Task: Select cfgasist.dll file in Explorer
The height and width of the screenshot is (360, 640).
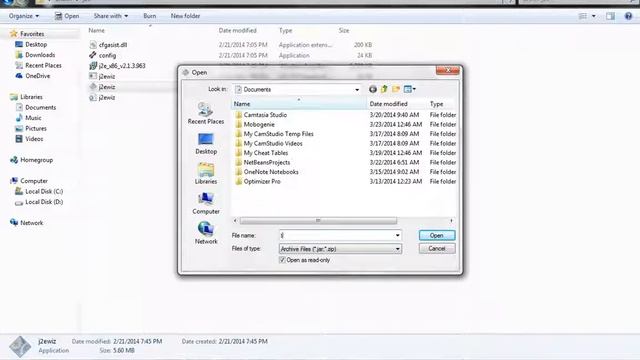Action: click(x=108, y=45)
